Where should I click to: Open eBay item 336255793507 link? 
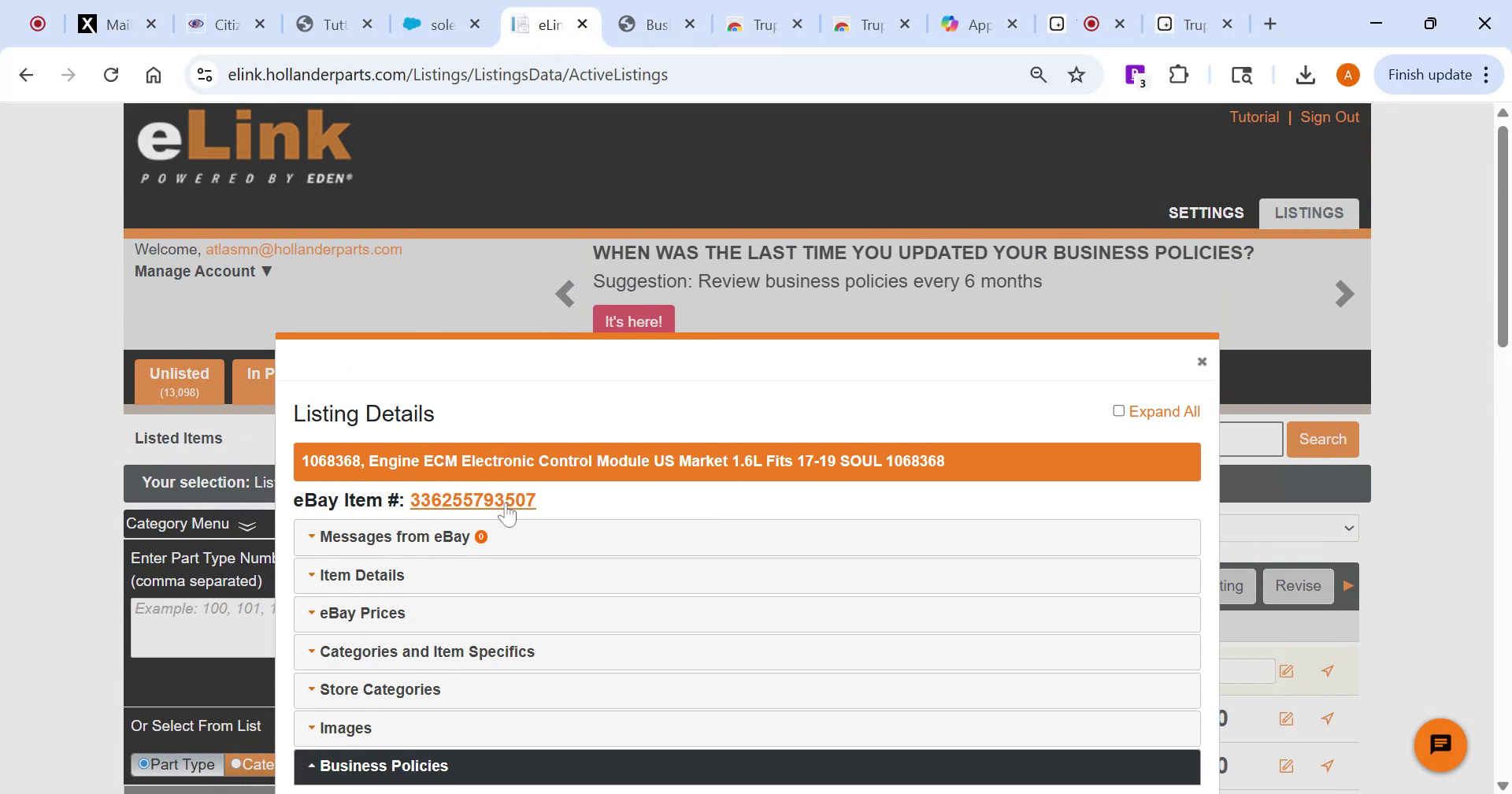pyautogui.click(x=472, y=499)
